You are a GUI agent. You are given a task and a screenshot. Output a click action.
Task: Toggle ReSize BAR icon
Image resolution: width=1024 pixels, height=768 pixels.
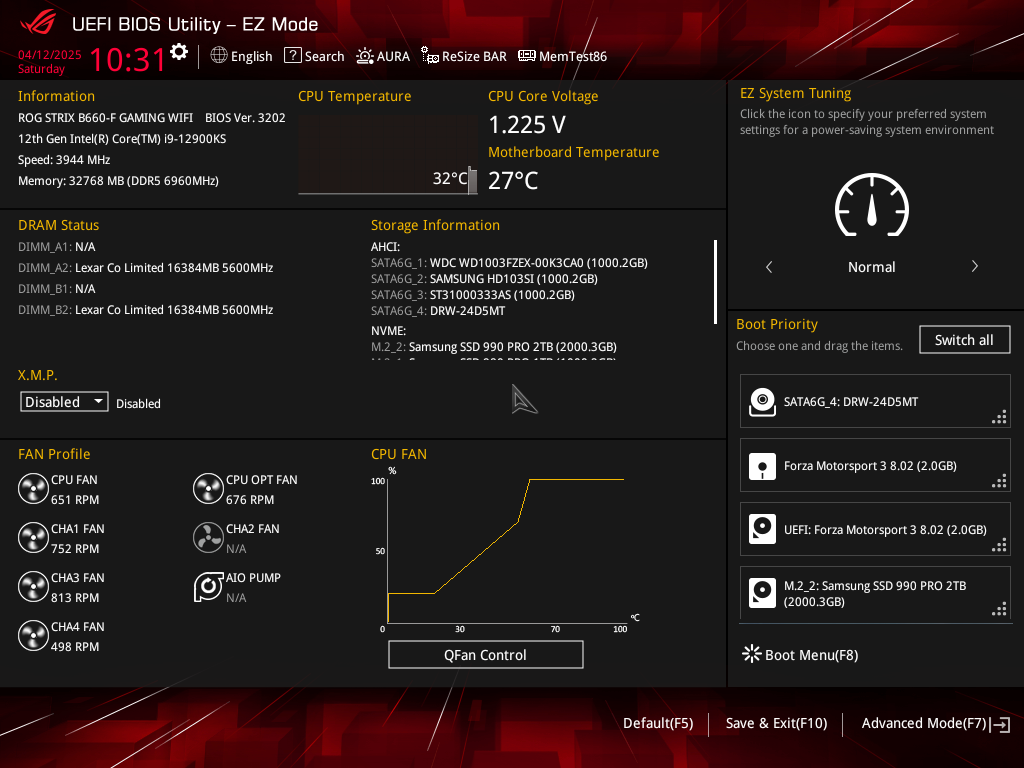(430, 56)
